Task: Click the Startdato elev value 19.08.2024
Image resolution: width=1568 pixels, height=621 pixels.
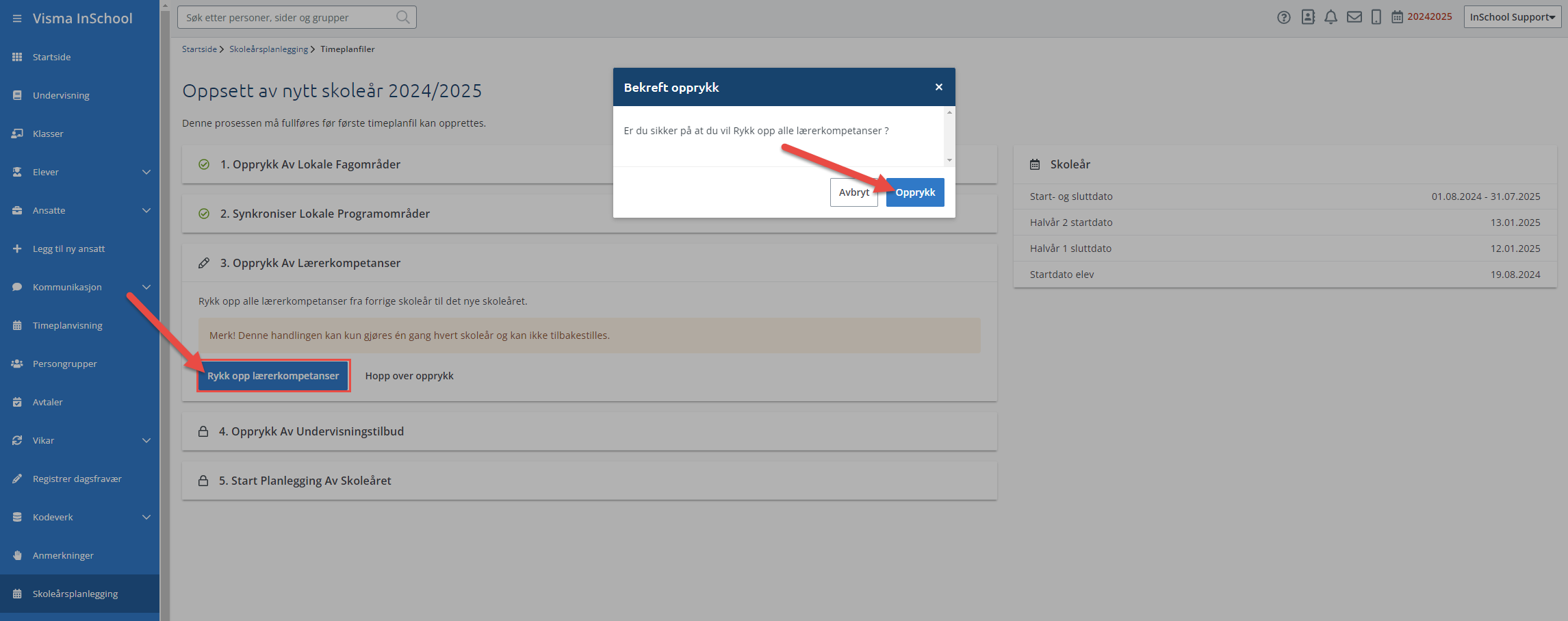Action: tap(1515, 275)
